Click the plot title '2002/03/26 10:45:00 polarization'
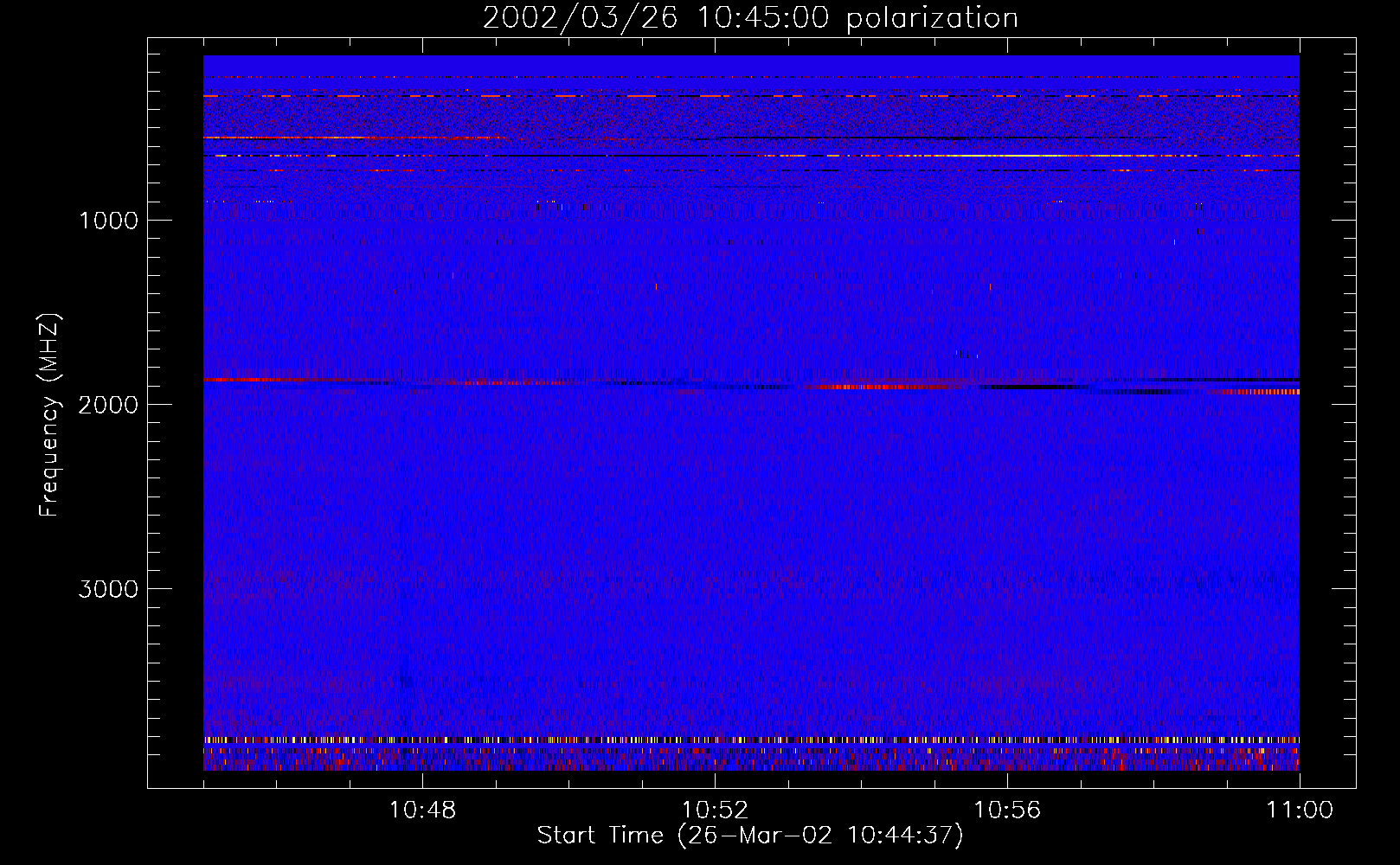The height and width of the screenshot is (865, 1400). click(x=750, y=17)
